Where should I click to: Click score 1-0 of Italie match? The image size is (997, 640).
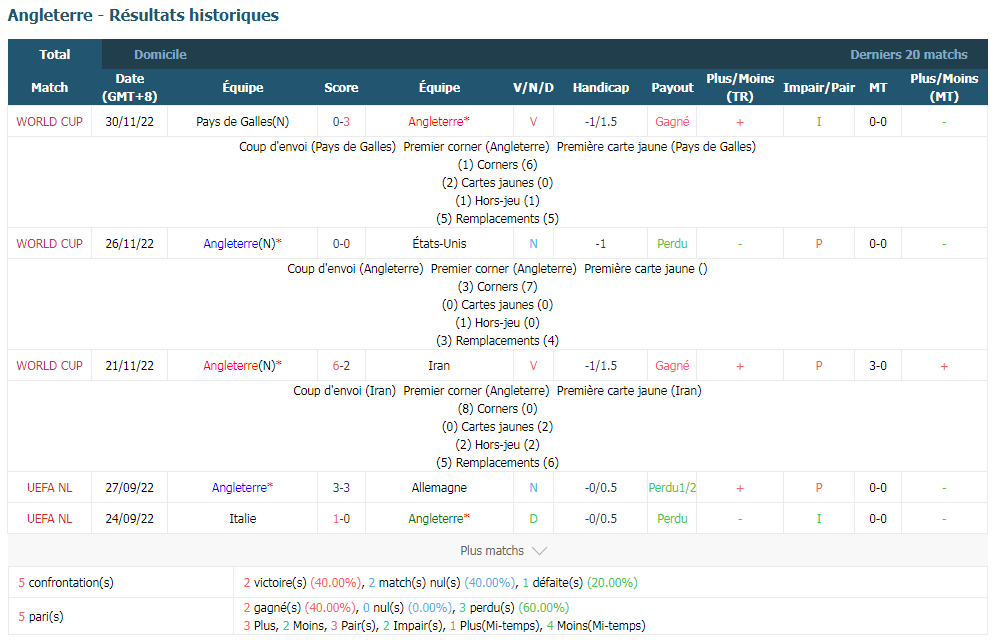(x=341, y=519)
